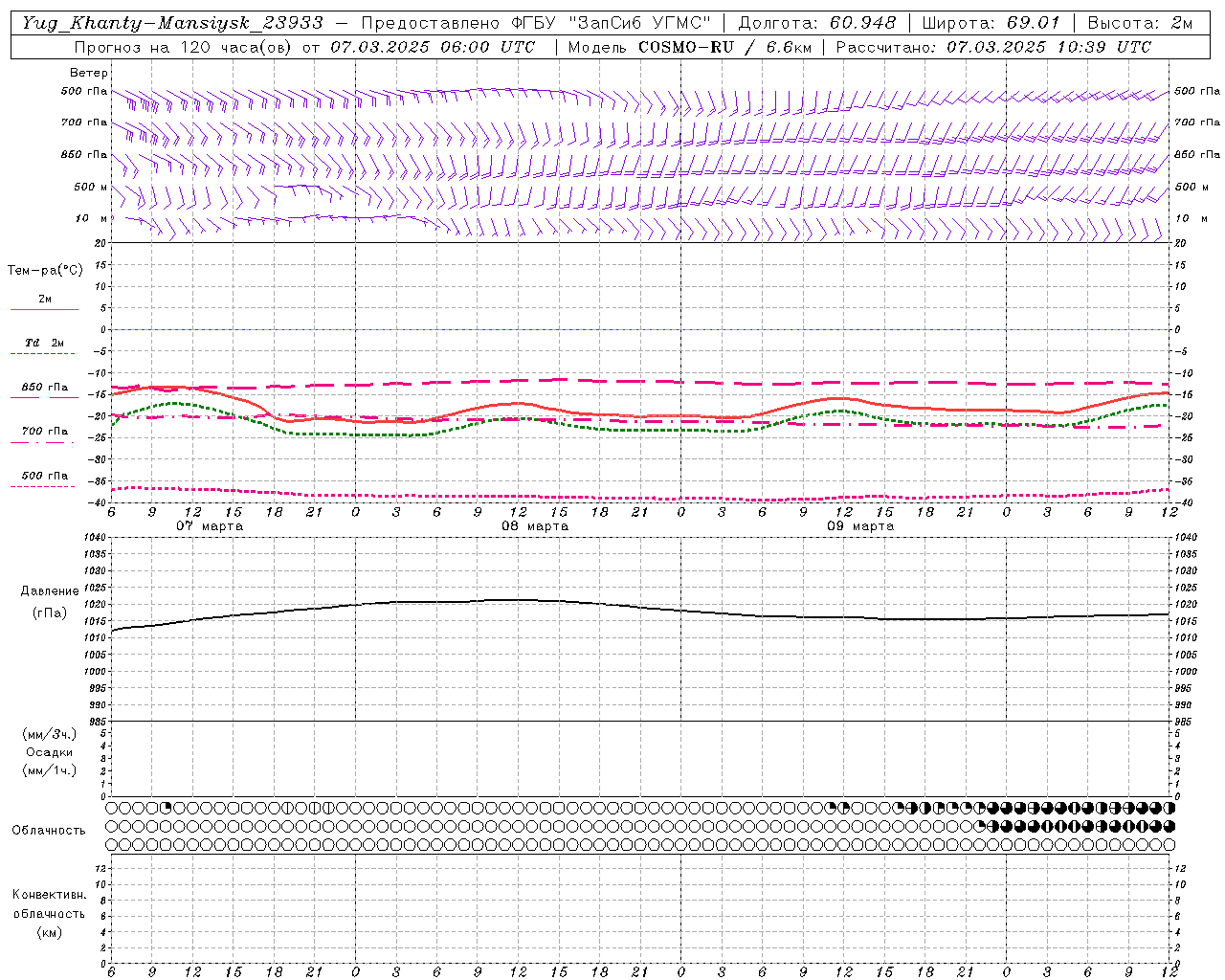
Task: Click the 'Облачность' cloudiness label
Action: tap(49, 830)
